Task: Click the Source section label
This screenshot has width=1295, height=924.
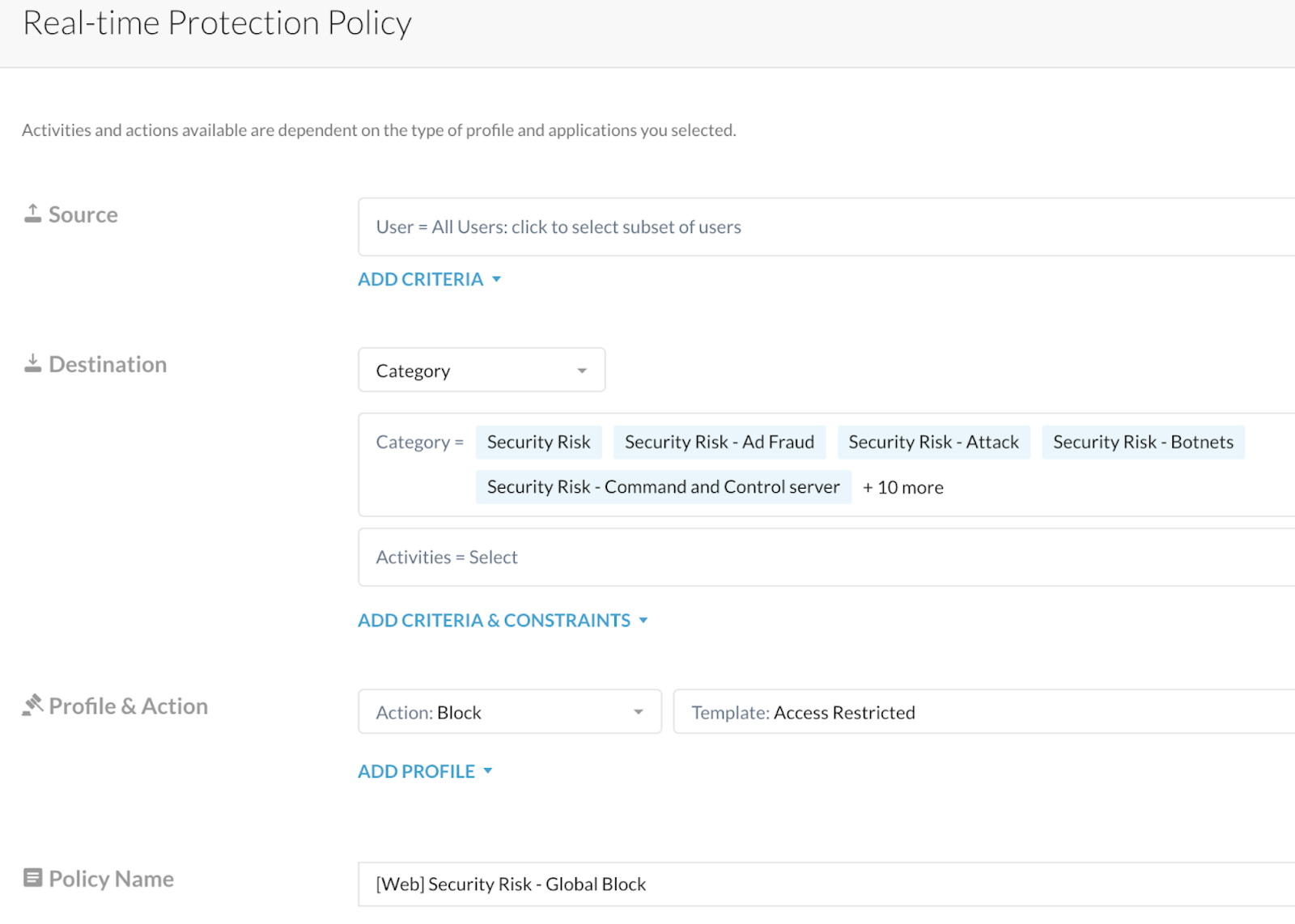Action: pos(83,214)
